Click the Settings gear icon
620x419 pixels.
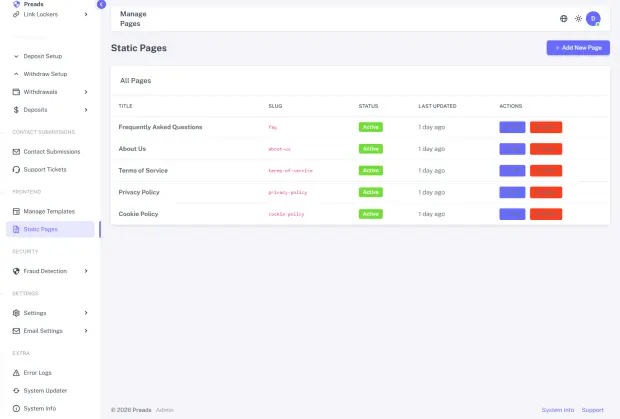[16, 313]
